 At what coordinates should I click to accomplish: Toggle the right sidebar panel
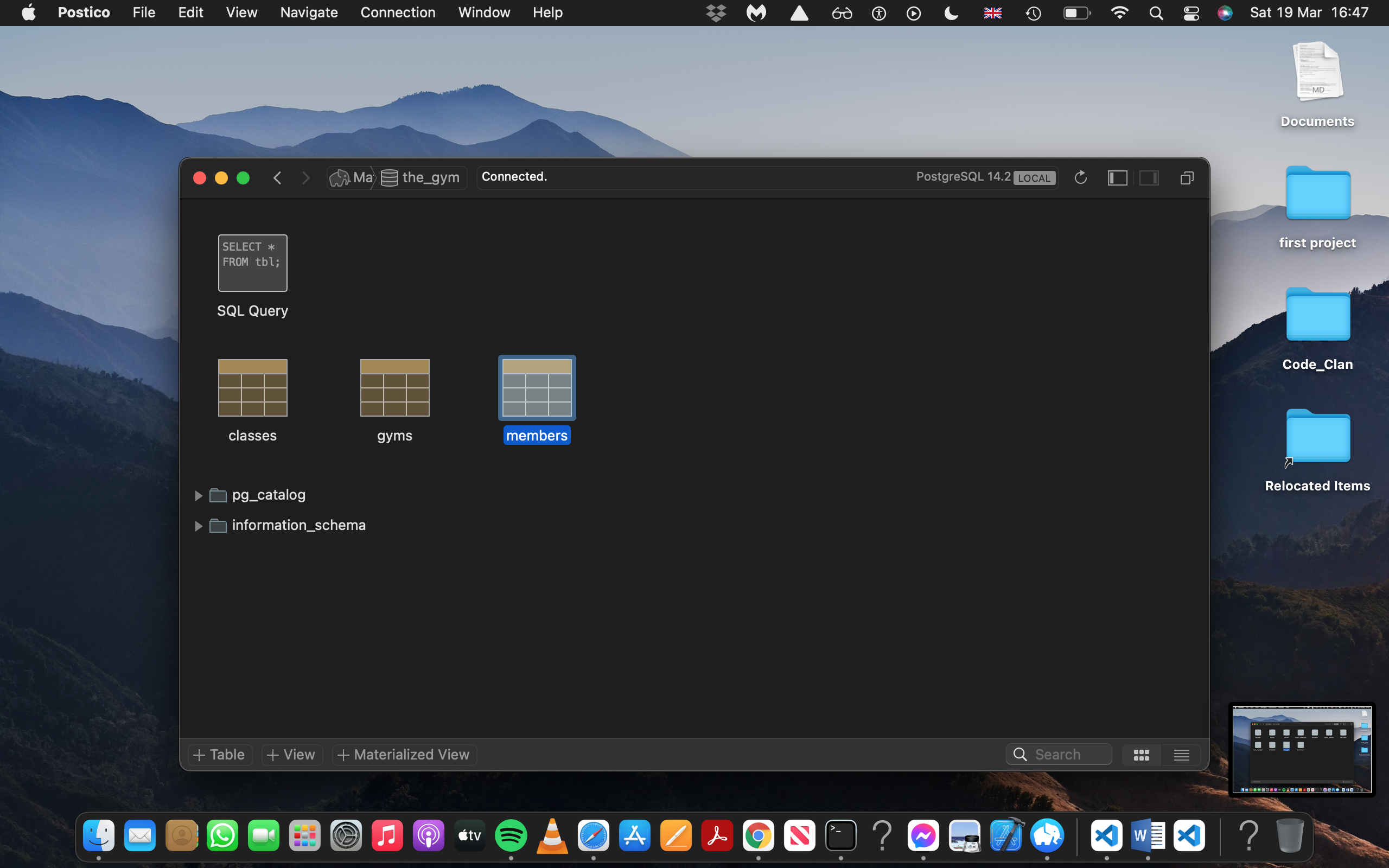click(1149, 178)
